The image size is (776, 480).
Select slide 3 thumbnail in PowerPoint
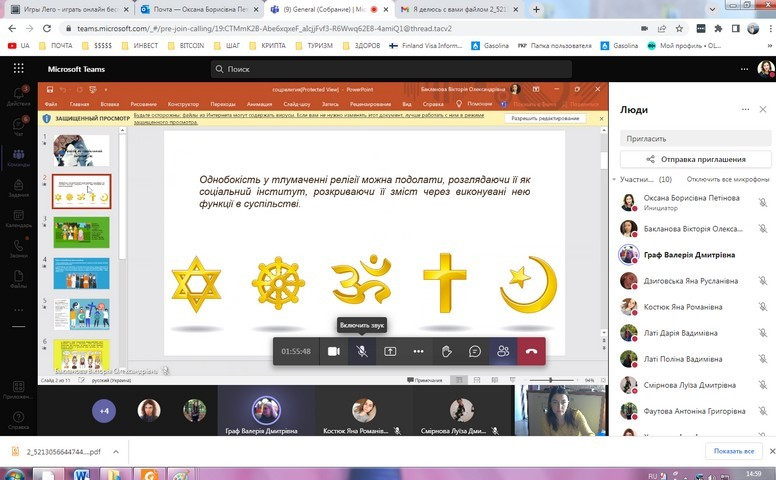(81, 232)
